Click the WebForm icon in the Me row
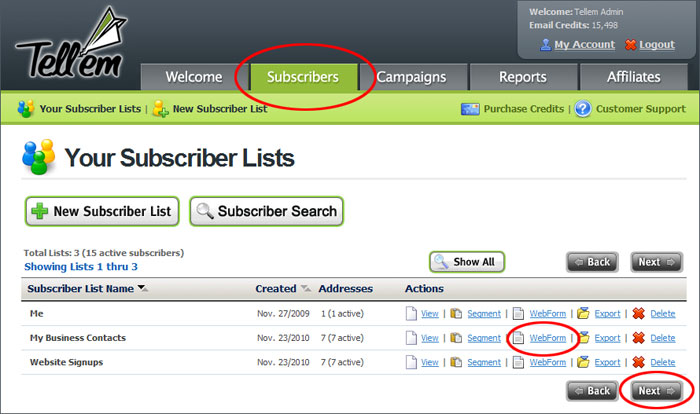 coord(518,314)
